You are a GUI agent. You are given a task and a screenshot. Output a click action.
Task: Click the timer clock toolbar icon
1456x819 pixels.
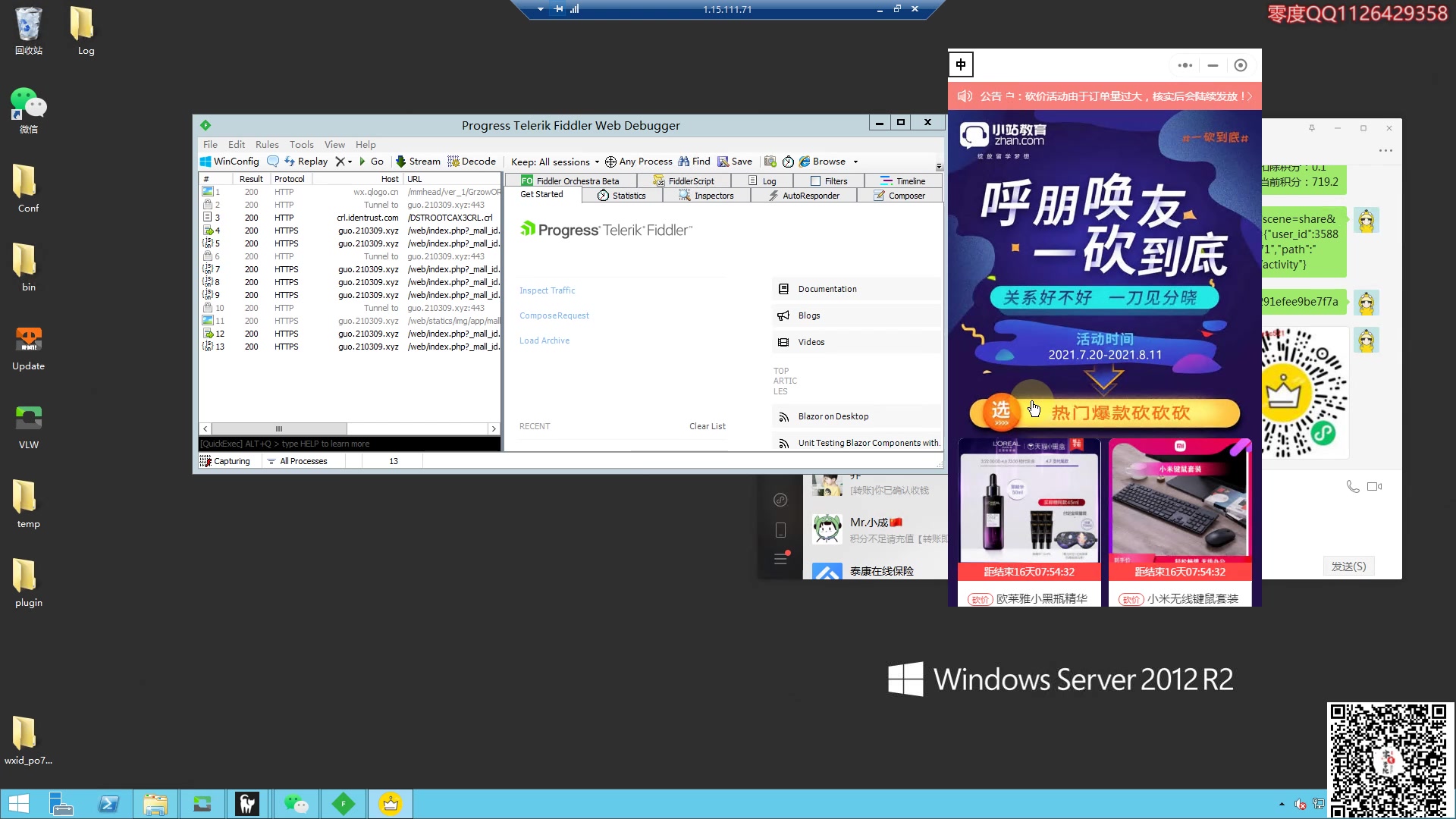click(788, 162)
